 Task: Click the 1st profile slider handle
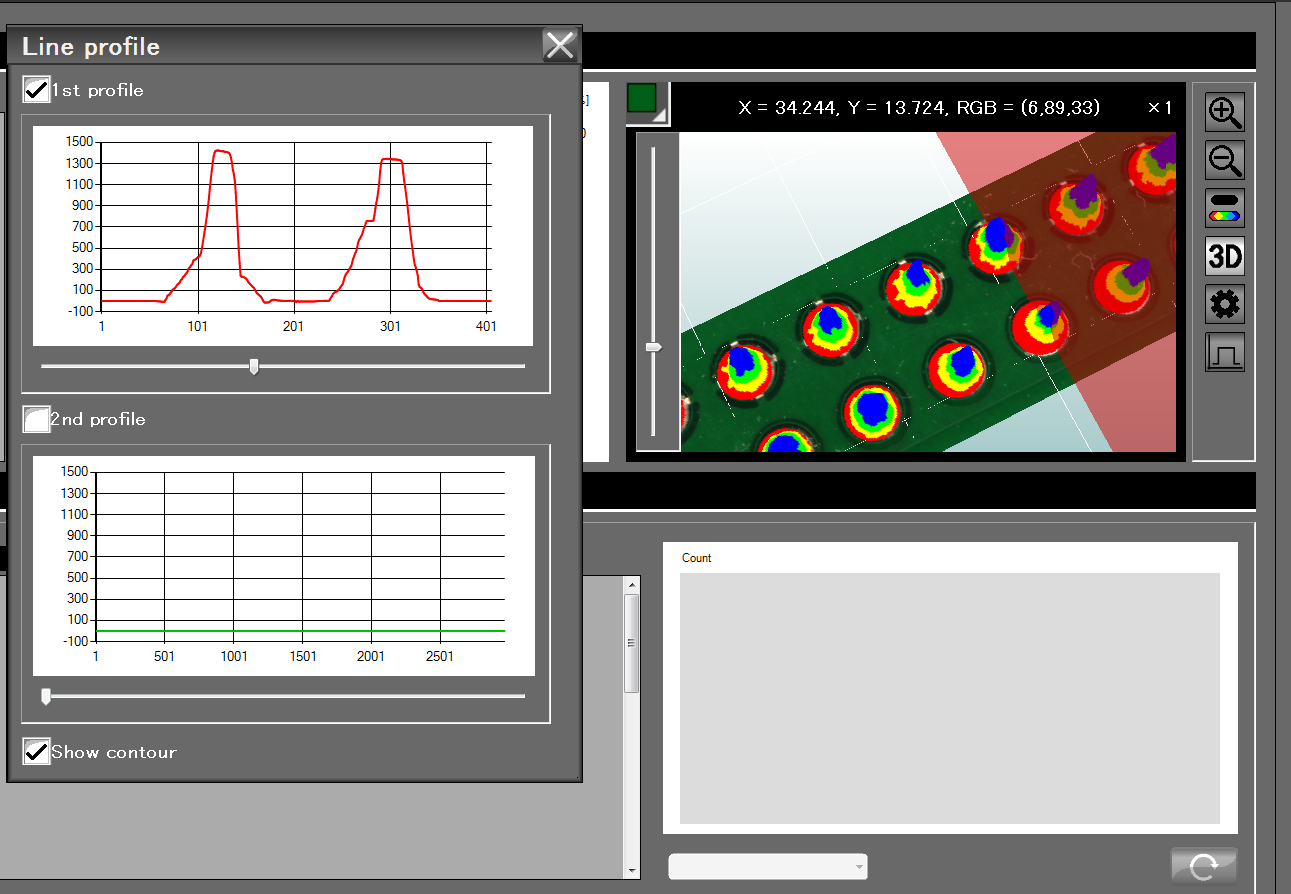click(x=254, y=367)
